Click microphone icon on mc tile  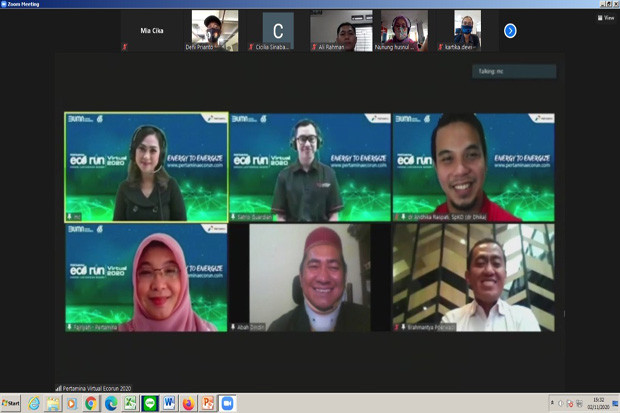[70, 217]
